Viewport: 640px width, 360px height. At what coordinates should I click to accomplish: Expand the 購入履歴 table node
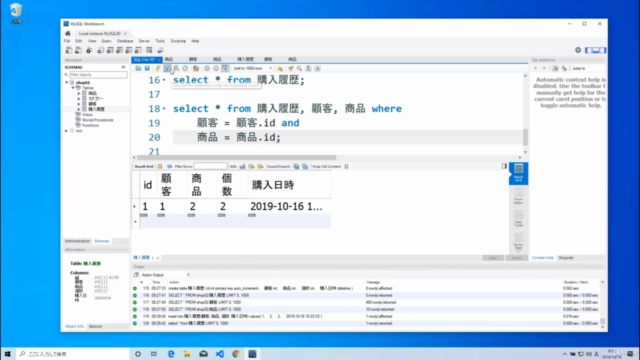pos(79,109)
